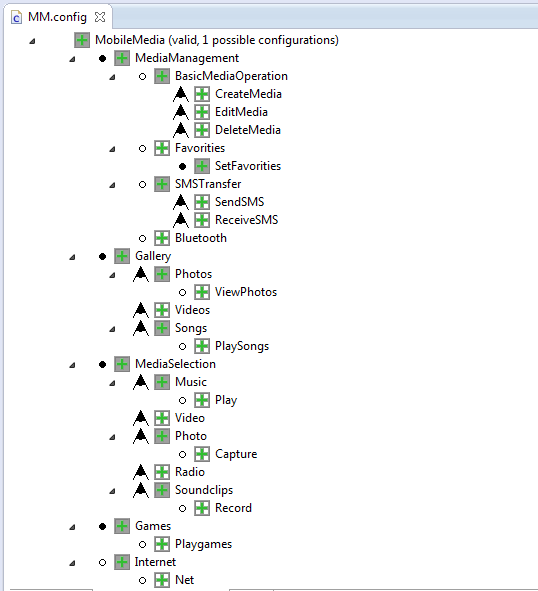Toggle the SMSTransfer plus icon
This screenshot has width=538, height=591.
(162, 184)
